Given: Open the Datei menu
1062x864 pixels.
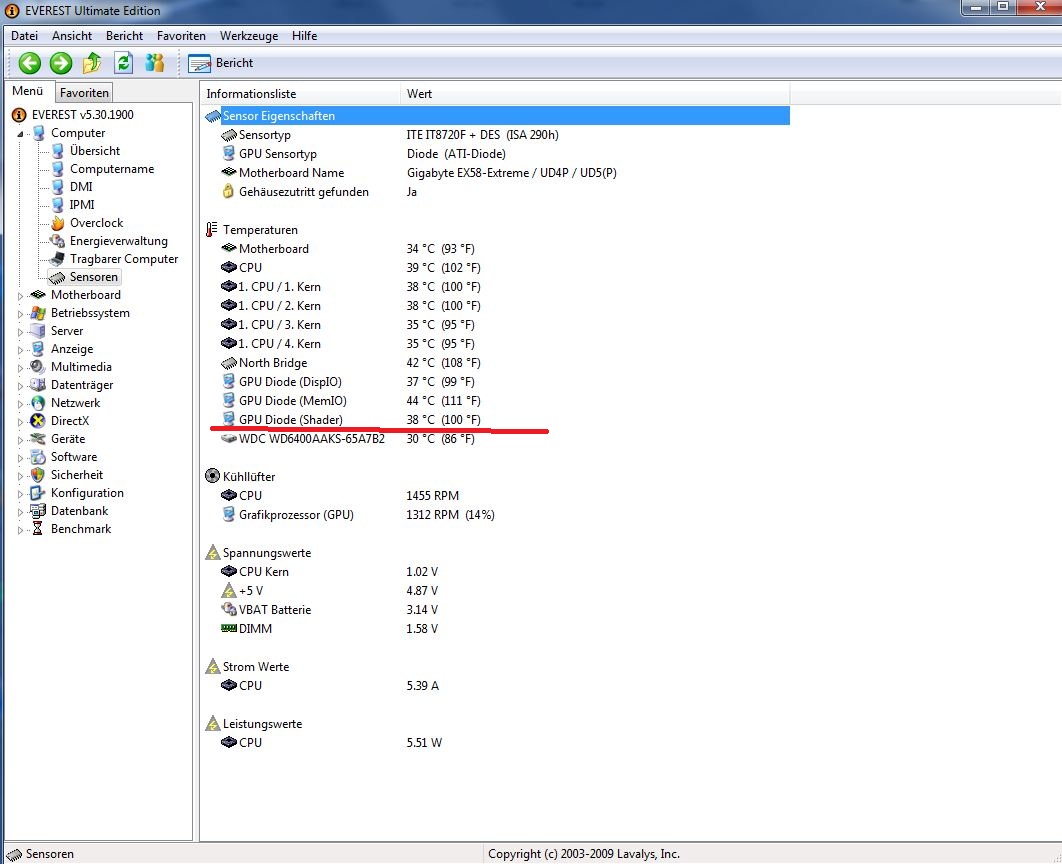Looking at the screenshot, I should (x=24, y=36).
